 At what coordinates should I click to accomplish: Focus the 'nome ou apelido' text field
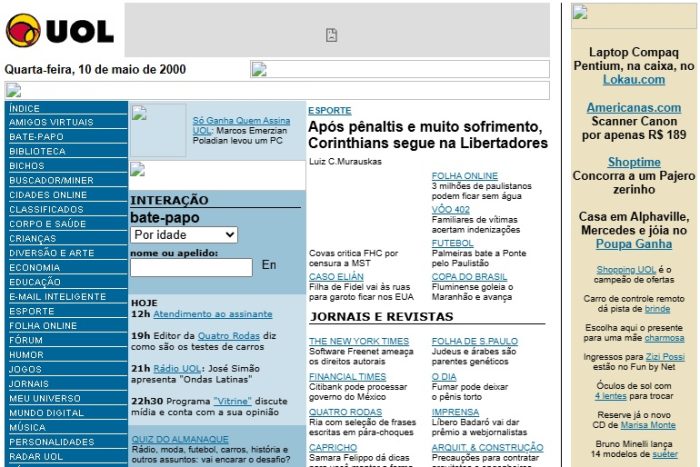tap(192, 267)
